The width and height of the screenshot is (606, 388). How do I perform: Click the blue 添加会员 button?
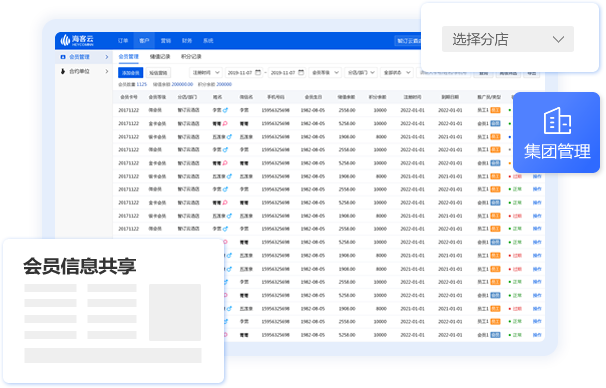(131, 73)
